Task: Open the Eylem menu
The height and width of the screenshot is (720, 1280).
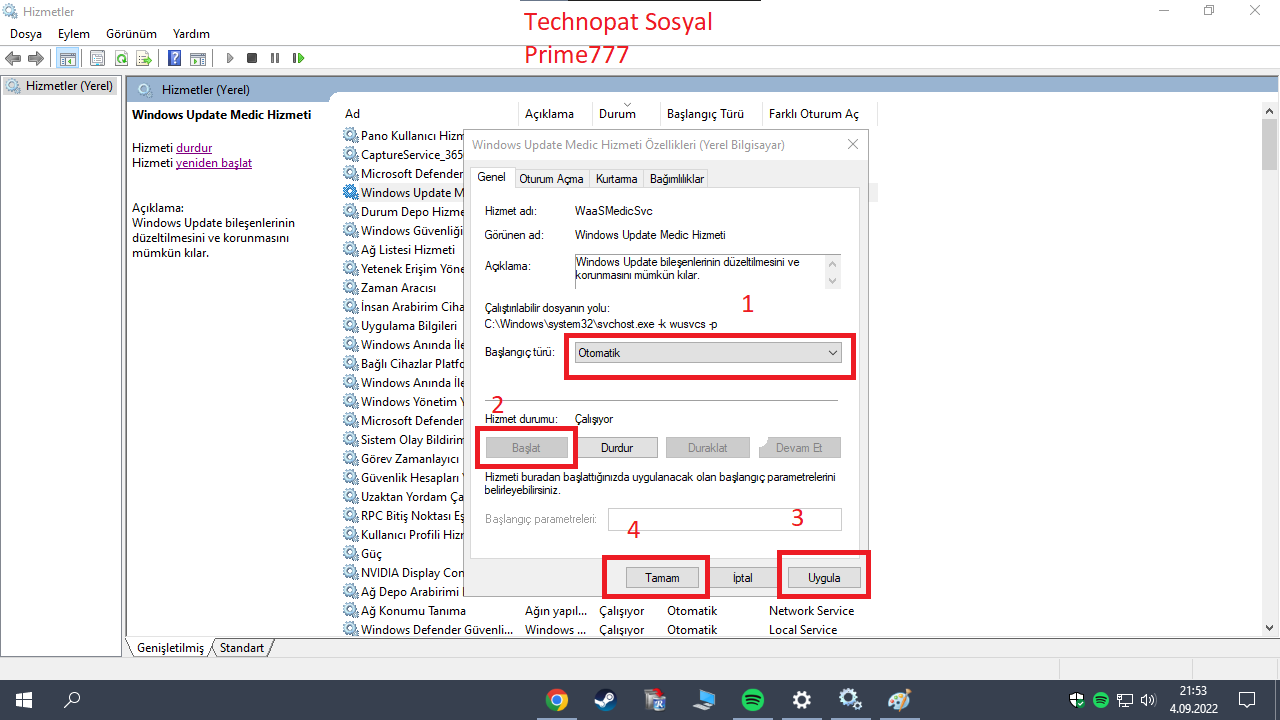Action: [x=74, y=34]
